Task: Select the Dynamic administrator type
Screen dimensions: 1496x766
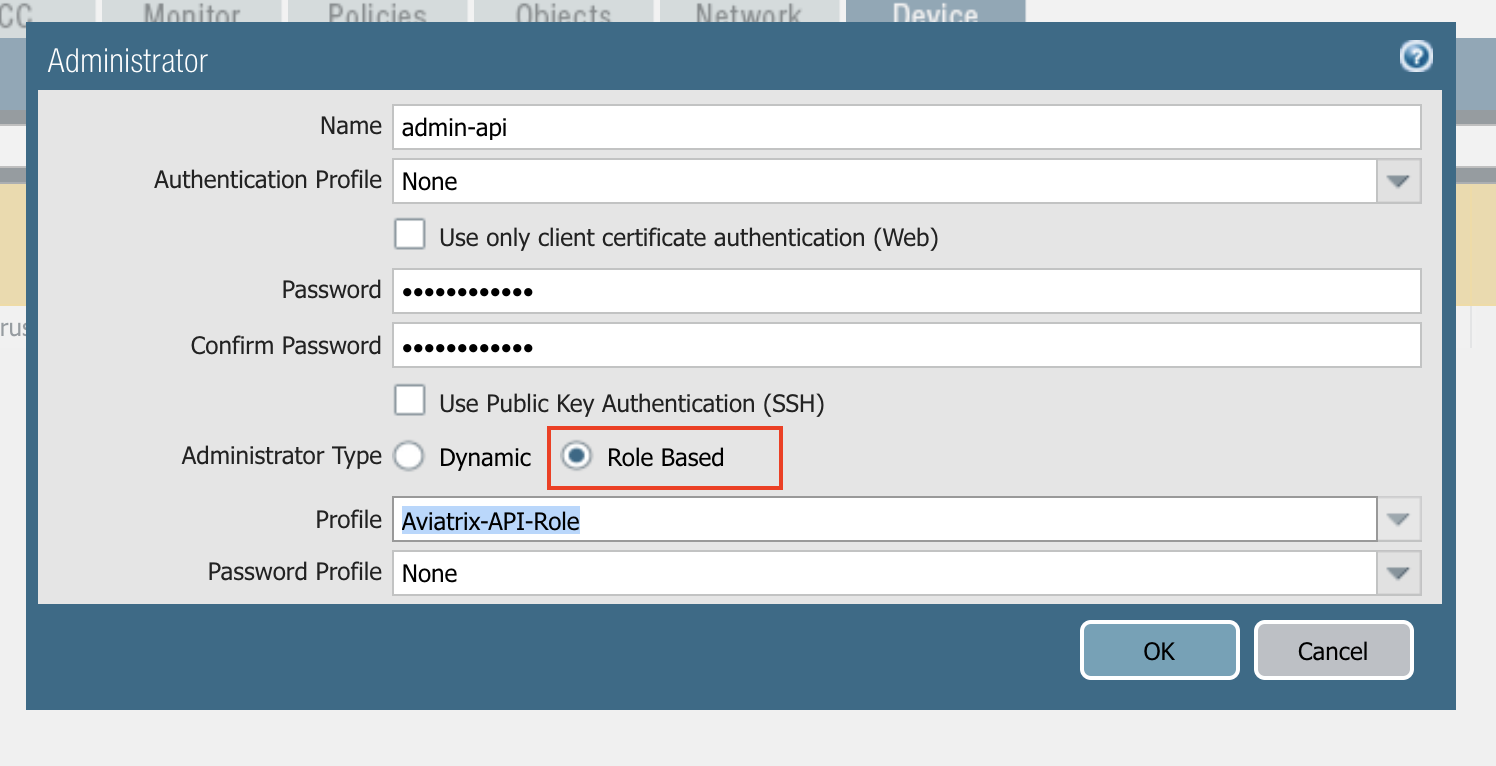Action: (409, 455)
